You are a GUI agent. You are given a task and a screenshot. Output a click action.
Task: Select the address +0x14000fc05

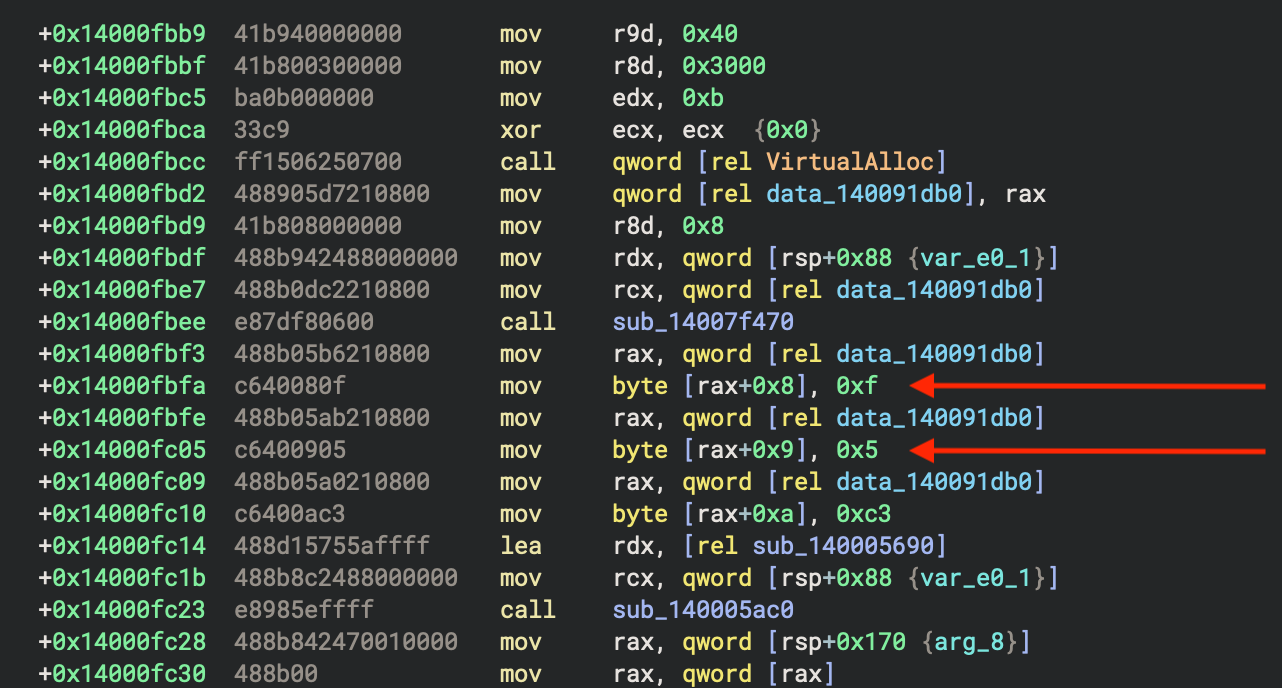point(122,450)
